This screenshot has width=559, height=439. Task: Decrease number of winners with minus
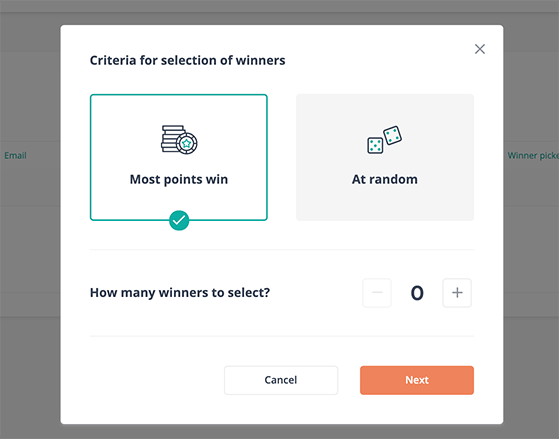(377, 293)
